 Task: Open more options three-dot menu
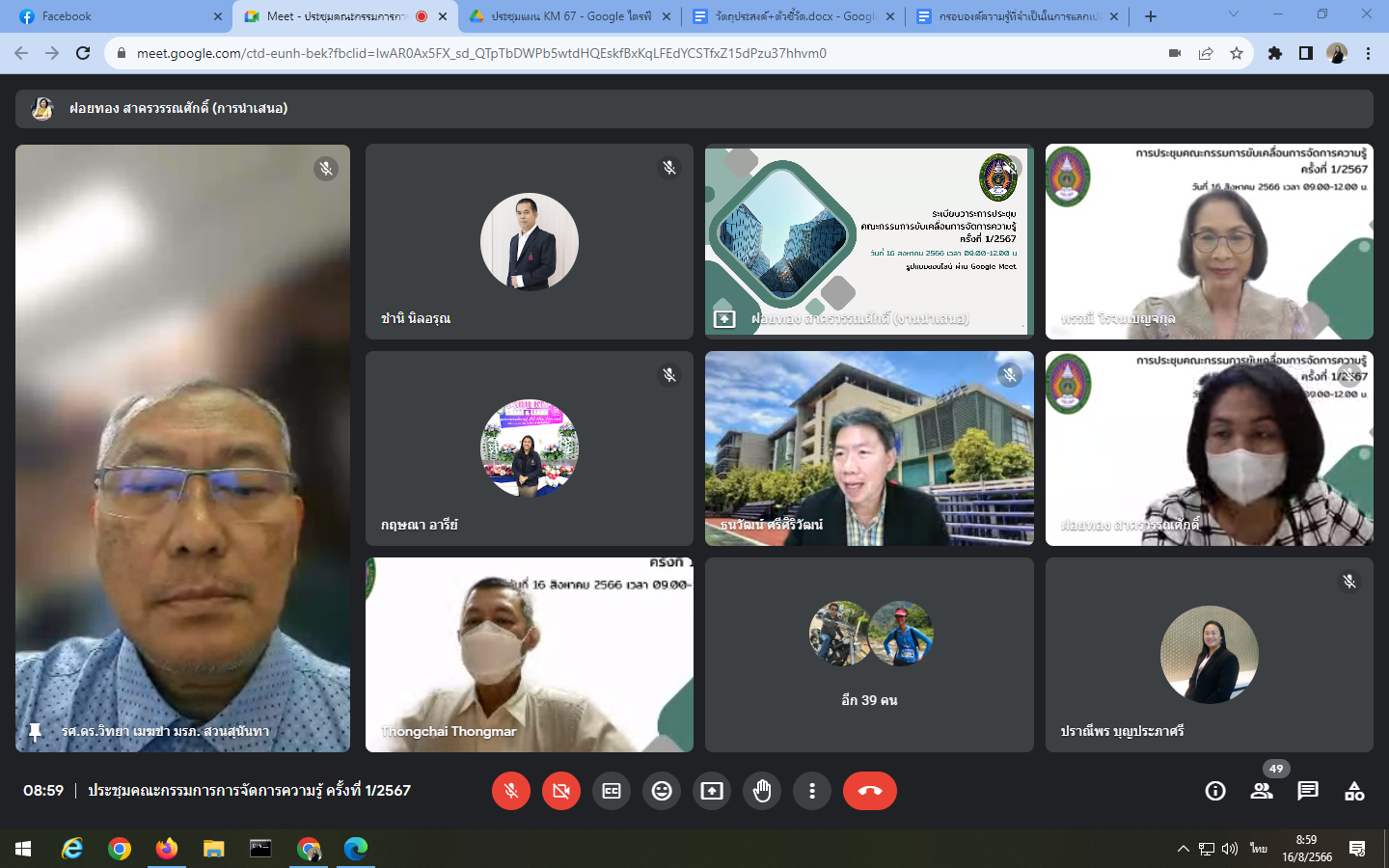coord(812,791)
